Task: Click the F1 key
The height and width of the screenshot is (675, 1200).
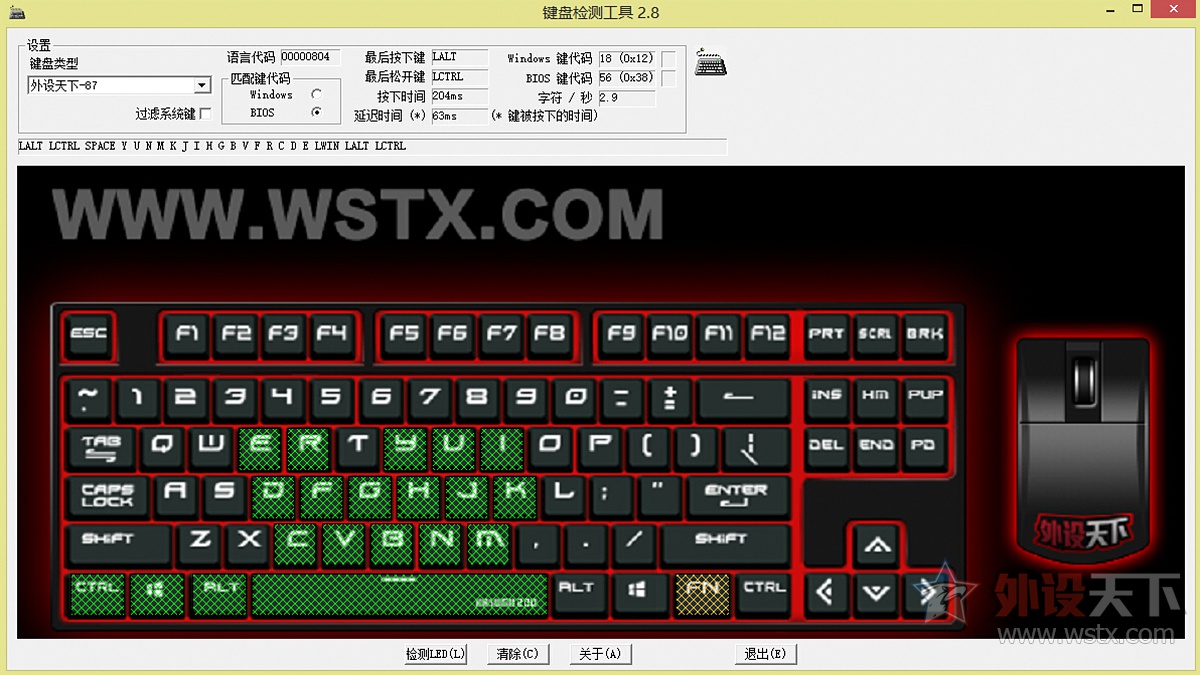Action: point(187,335)
